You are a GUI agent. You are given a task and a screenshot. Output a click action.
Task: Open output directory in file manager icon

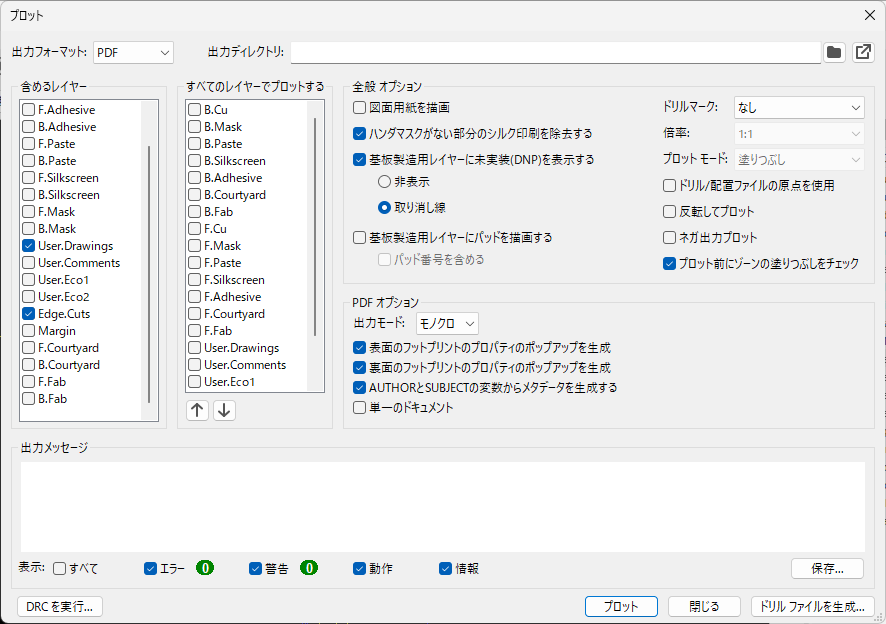pos(862,52)
